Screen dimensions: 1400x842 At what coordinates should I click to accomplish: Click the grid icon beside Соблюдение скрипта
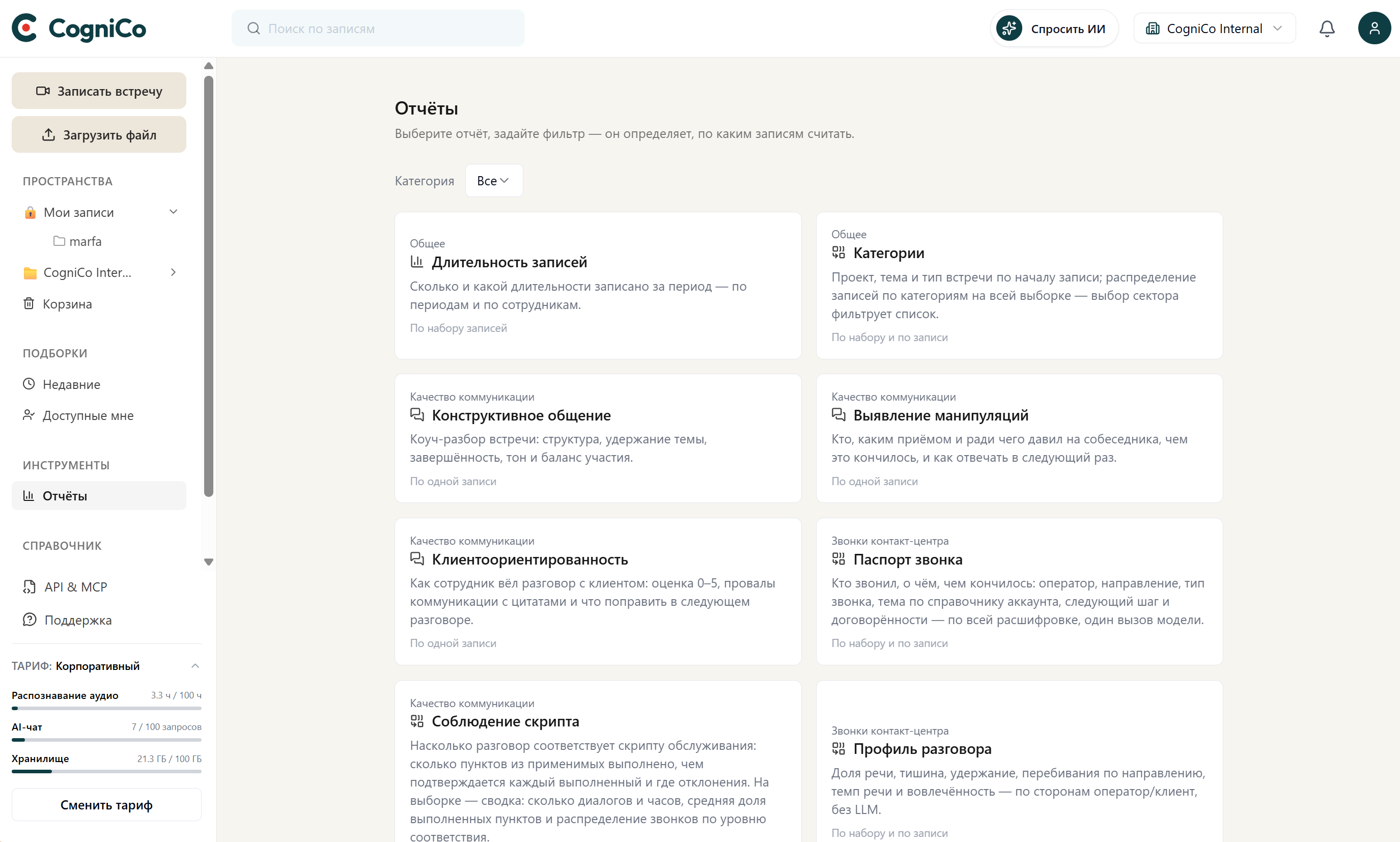[417, 721]
